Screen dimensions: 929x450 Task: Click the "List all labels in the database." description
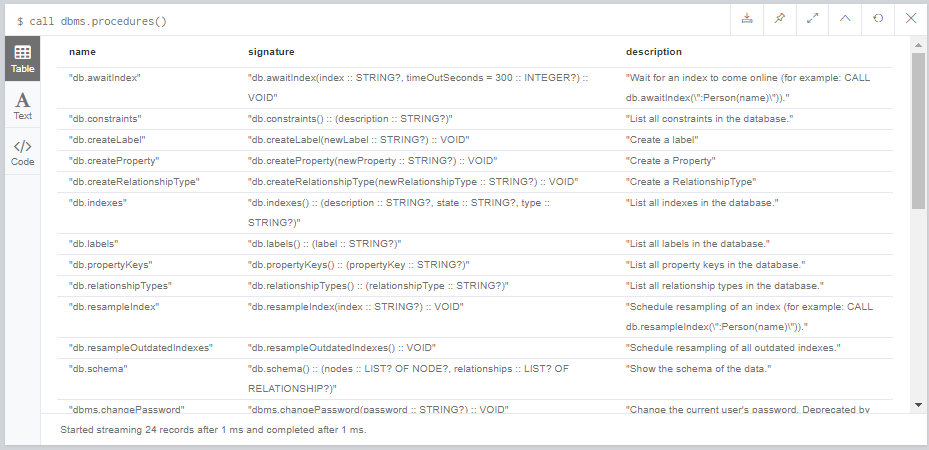click(x=697, y=243)
